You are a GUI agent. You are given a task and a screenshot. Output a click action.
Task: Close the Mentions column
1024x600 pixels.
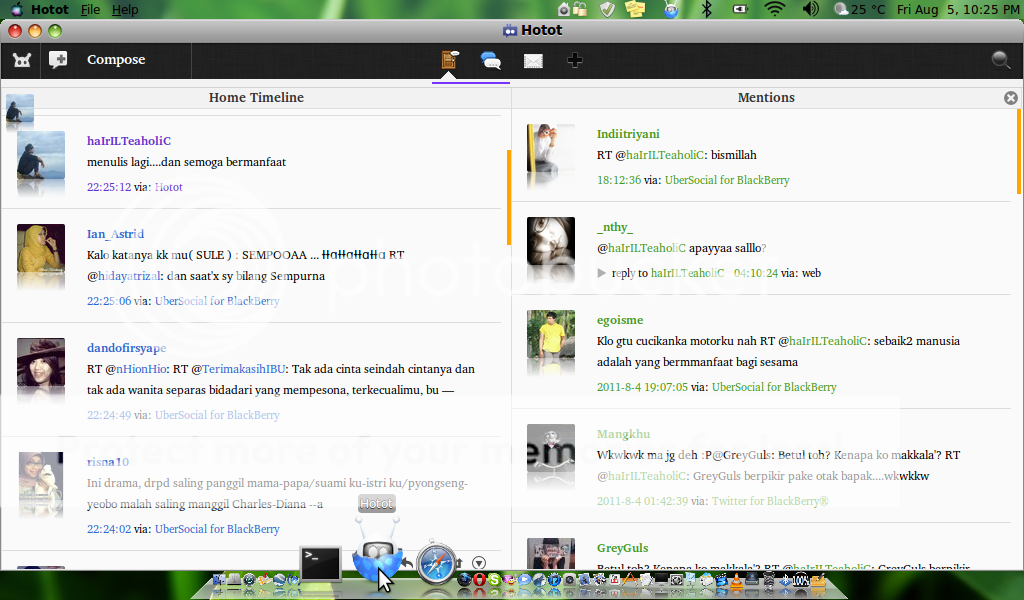1010,98
